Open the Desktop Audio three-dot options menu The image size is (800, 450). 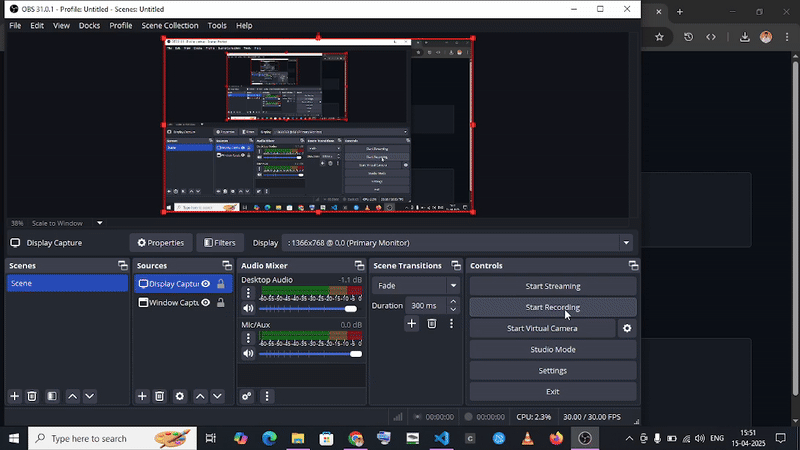click(248, 294)
